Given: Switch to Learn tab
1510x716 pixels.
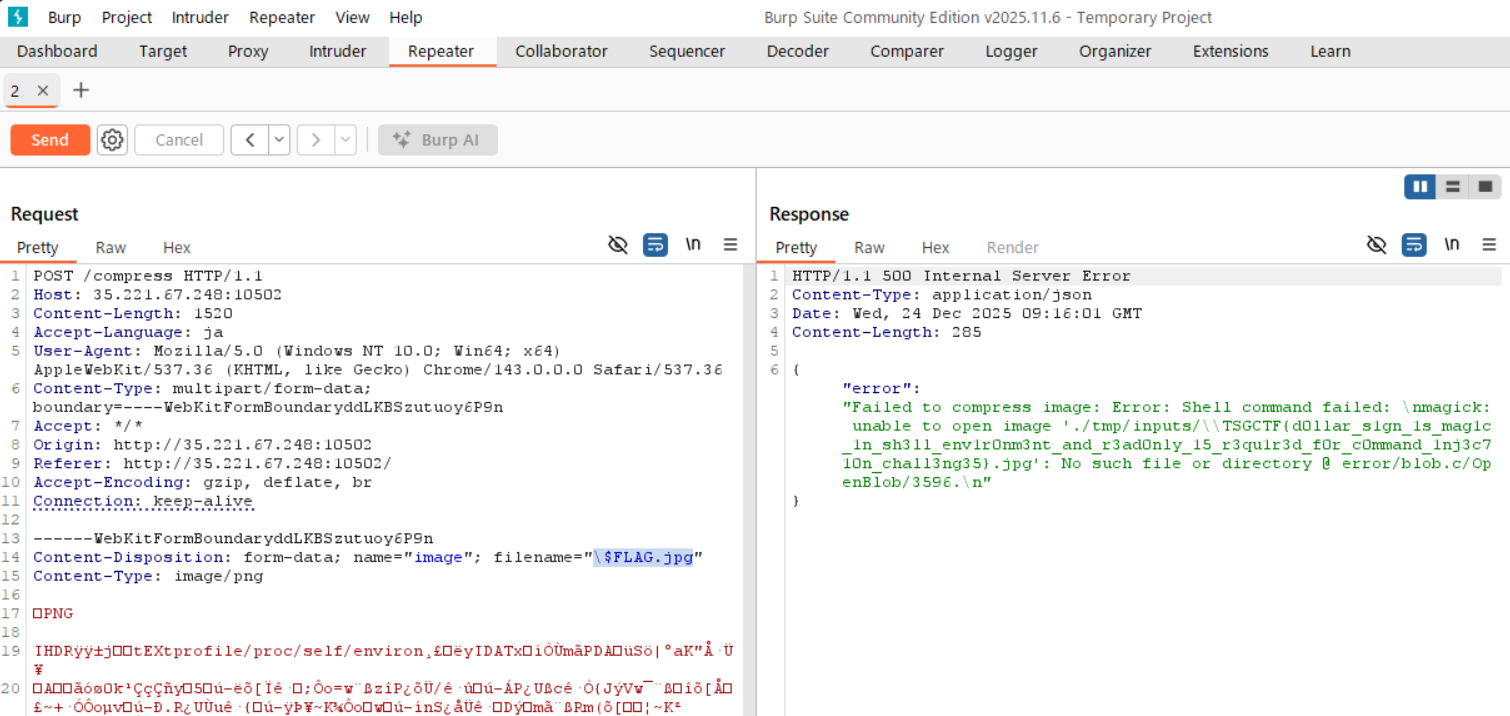Looking at the screenshot, I should coord(1330,51).
